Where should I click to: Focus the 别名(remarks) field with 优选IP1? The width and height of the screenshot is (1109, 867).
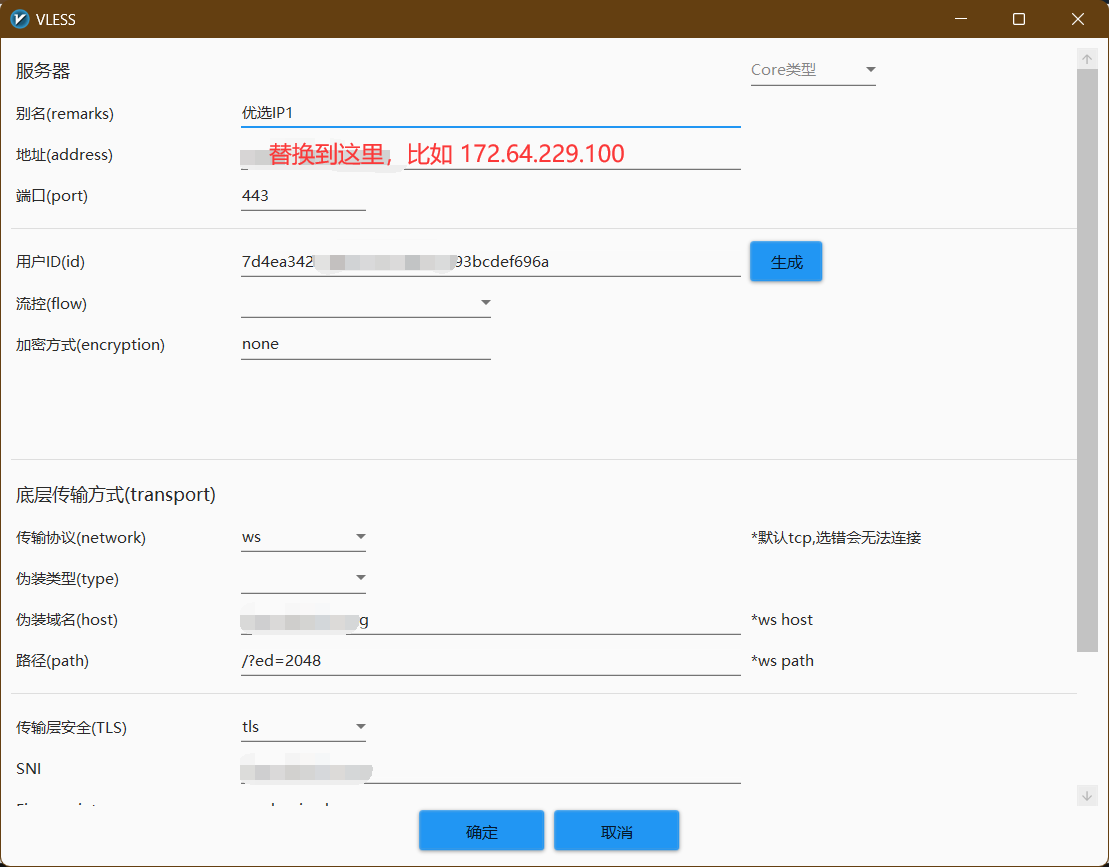491,113
